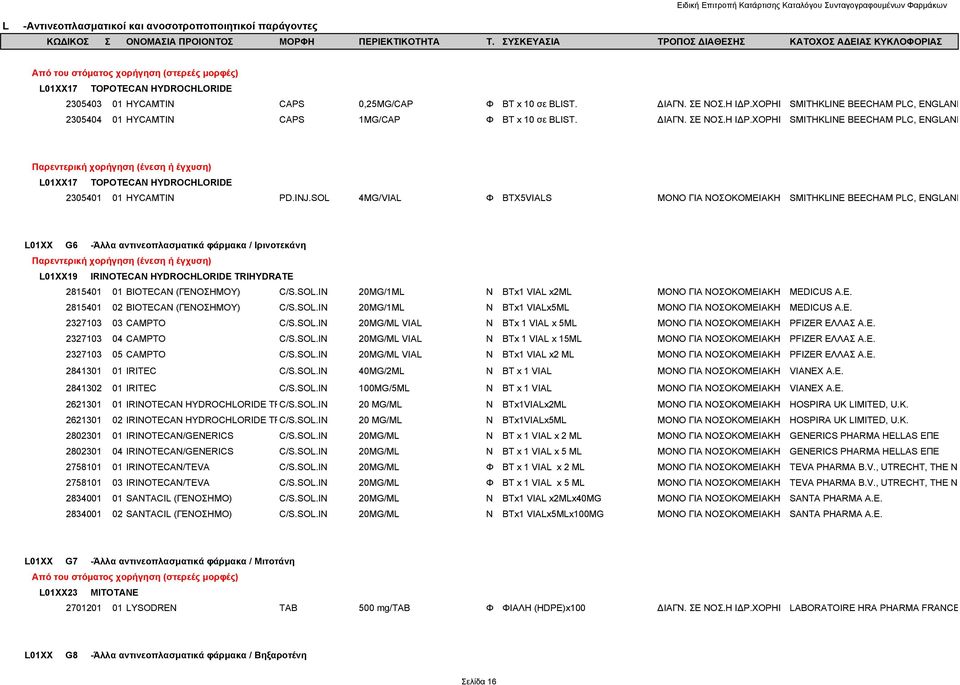Image resolution: width=960 pixels, height=685 pixels.
Task: Select the CAMPTO name in the 05 row
Action: pyautogui.click(x=146, y=354)
